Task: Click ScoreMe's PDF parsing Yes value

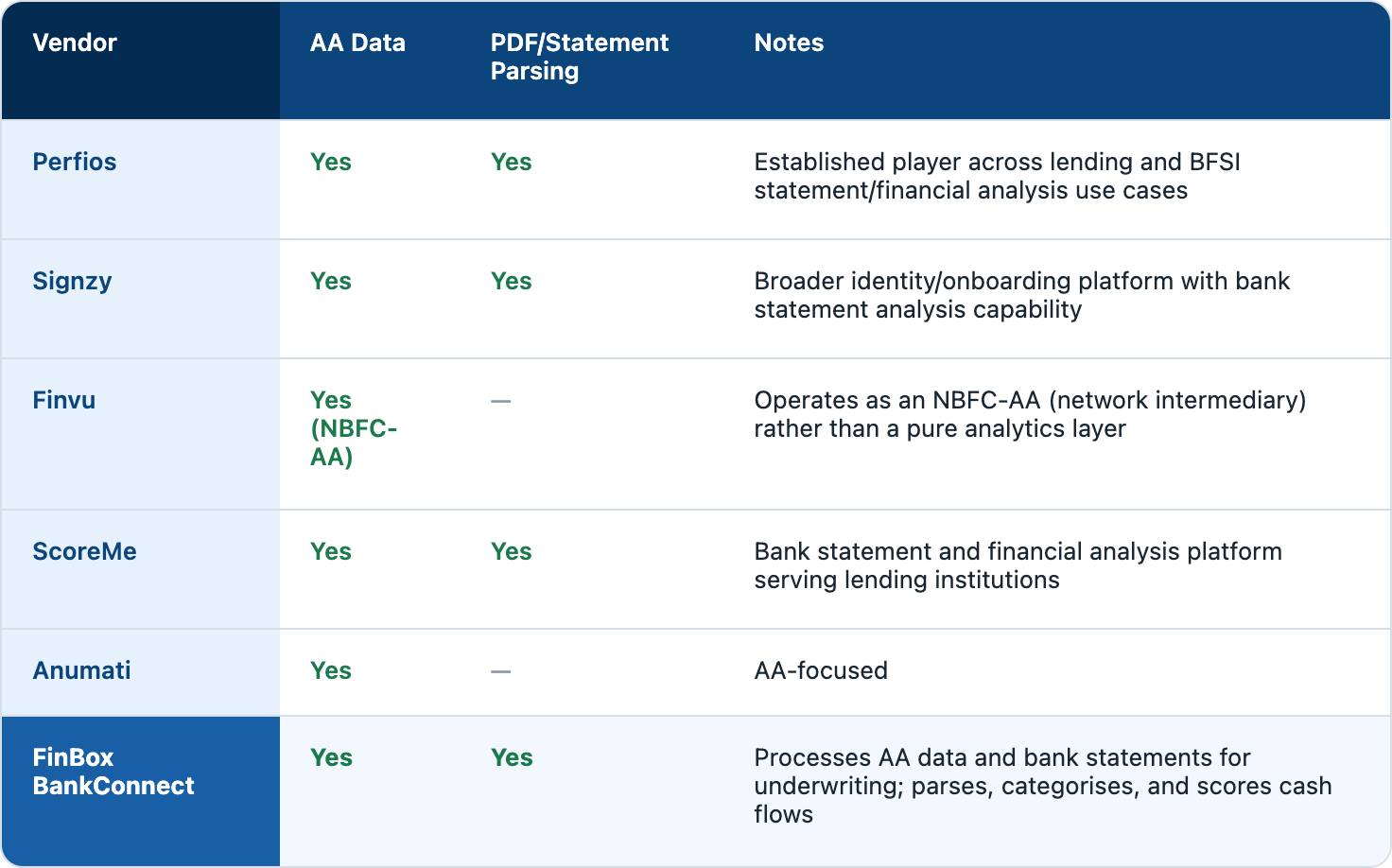Action: 512,551
